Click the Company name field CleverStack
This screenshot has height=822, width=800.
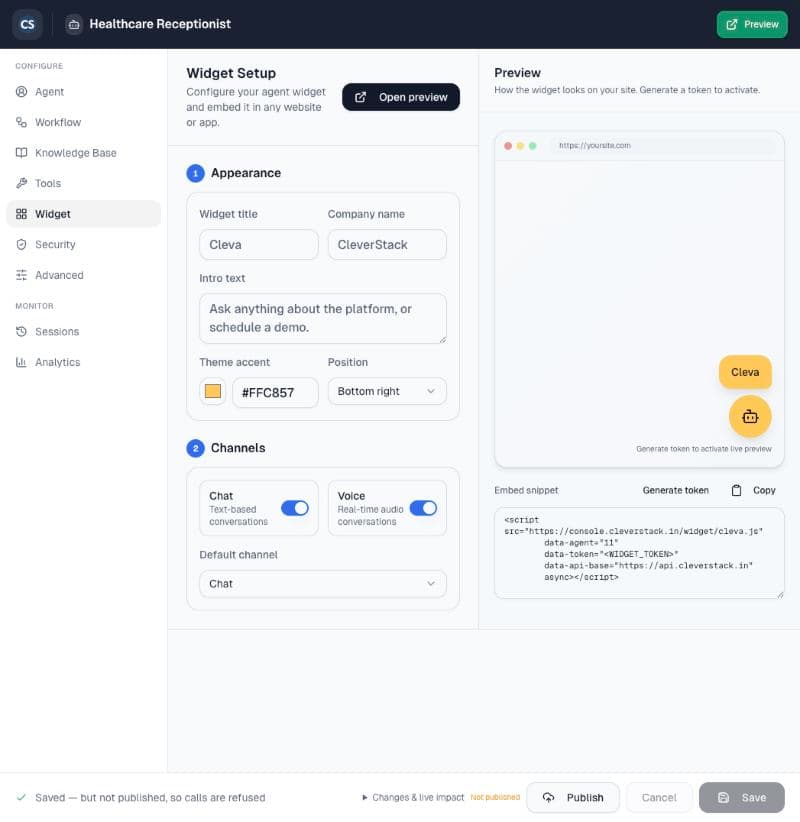click(387, 244)
